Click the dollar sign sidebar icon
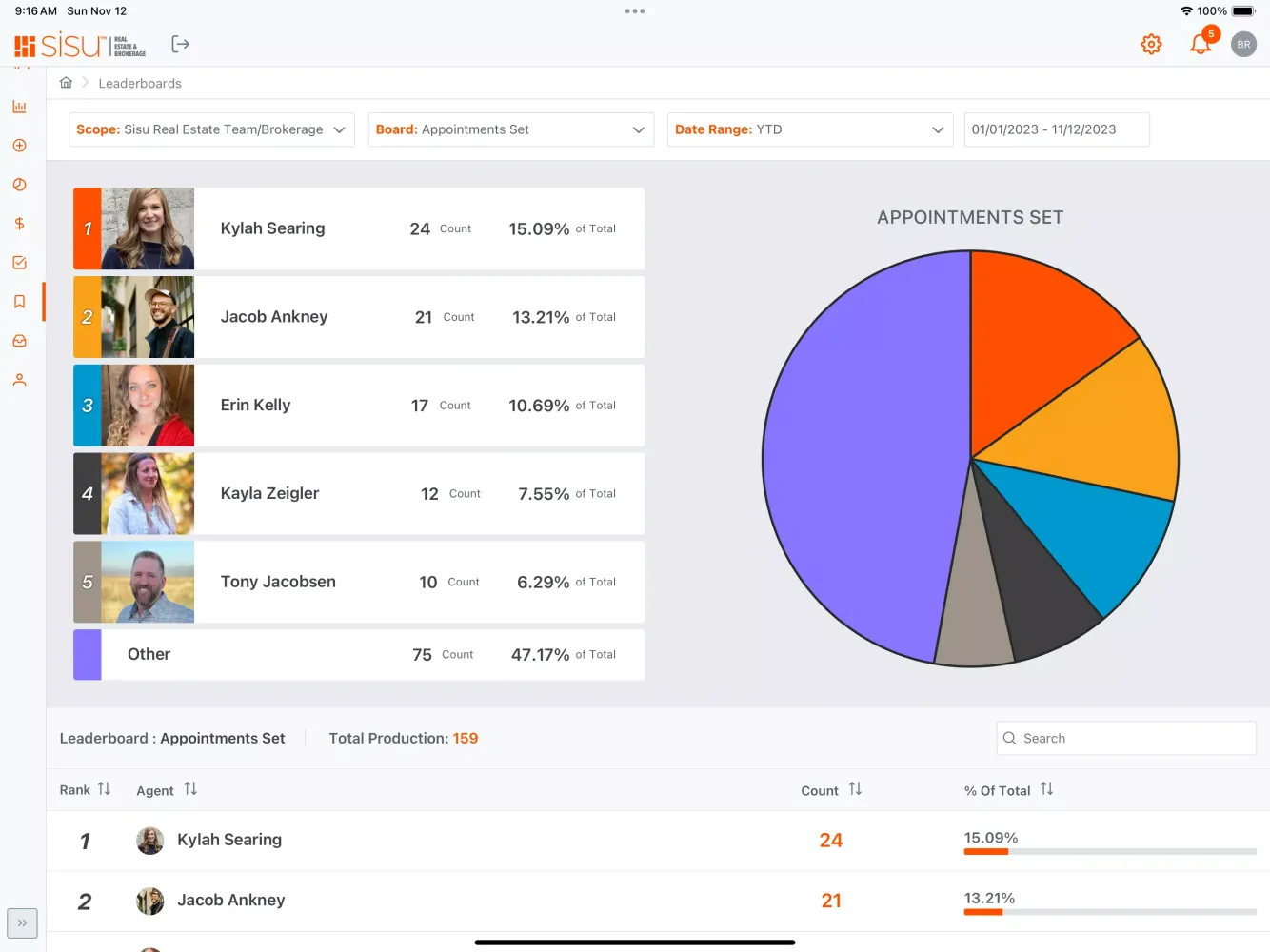The width and height of the screenshot is (1270, 952). pos(19,224)
